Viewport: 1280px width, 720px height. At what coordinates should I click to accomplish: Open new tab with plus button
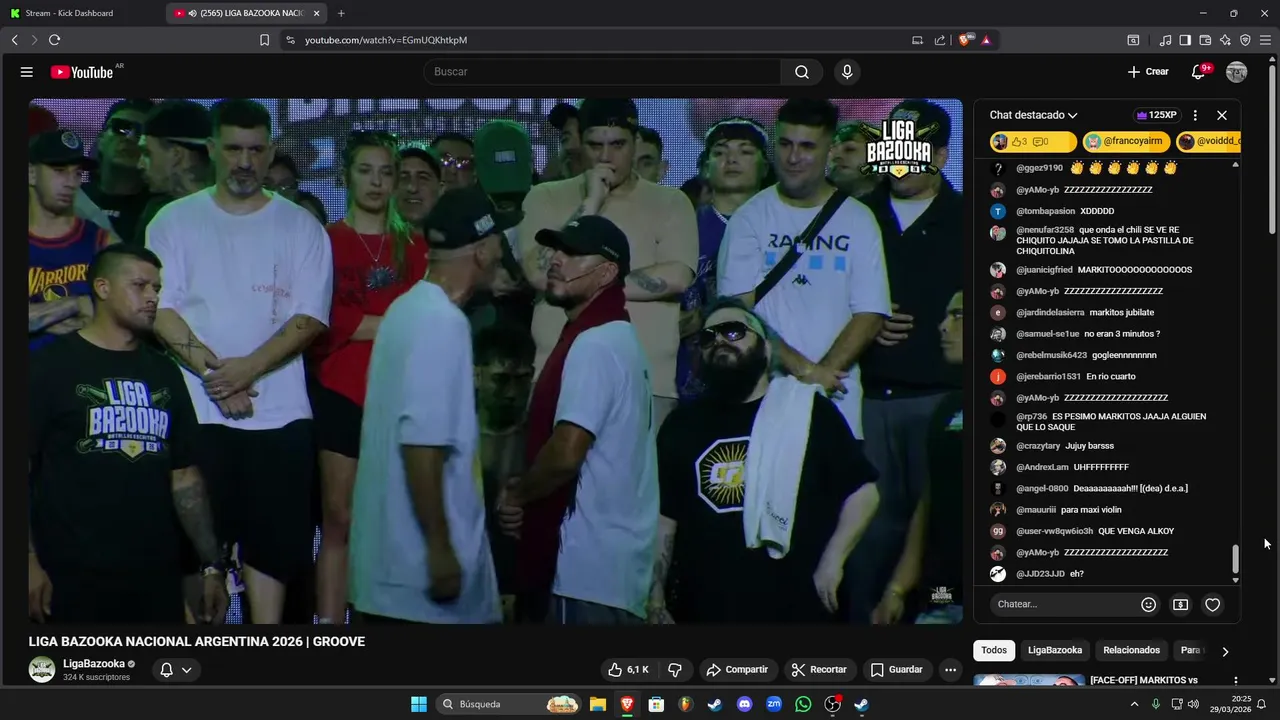[x=341, y=13]
